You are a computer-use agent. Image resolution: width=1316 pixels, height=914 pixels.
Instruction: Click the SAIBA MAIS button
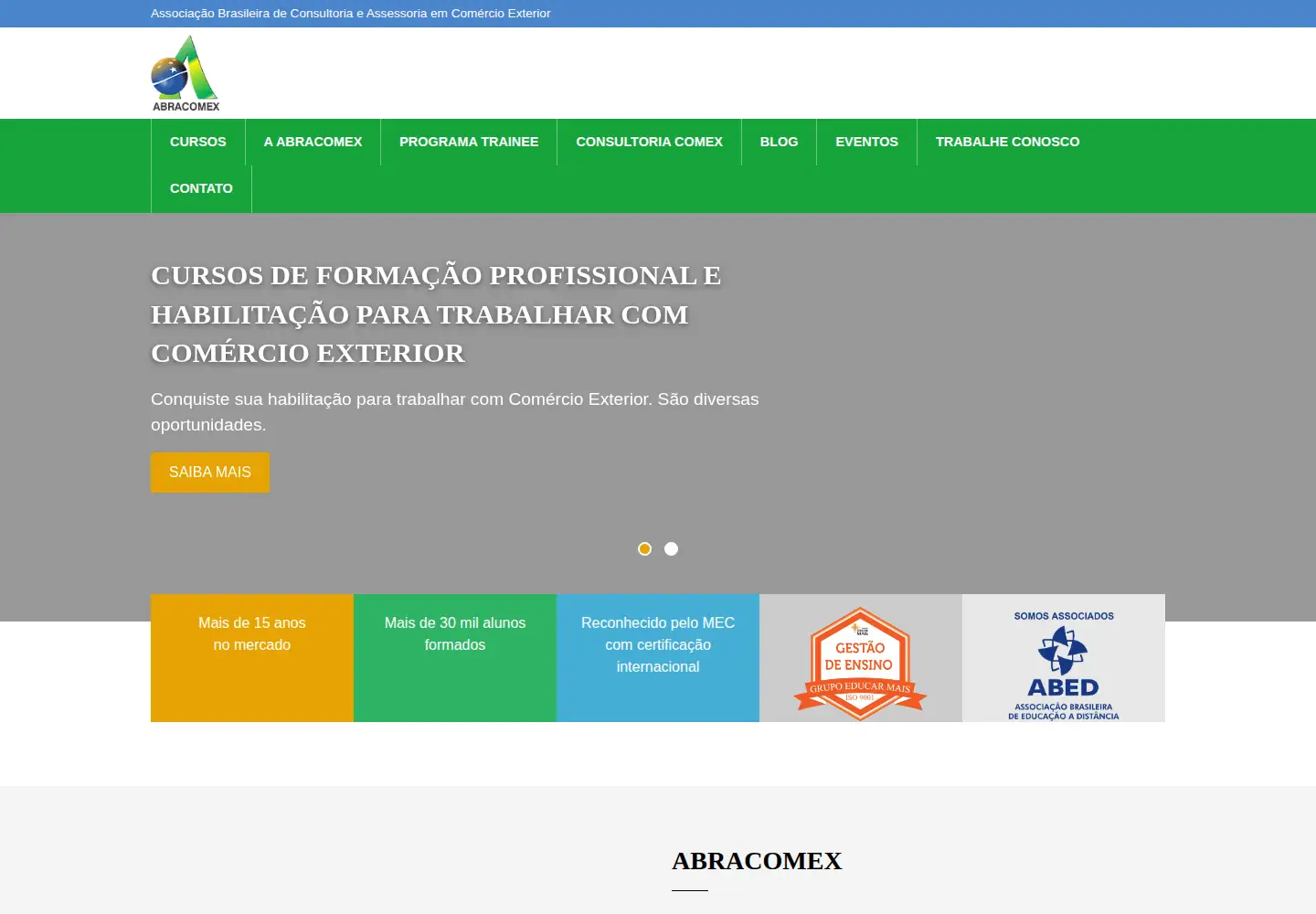(x=210, y=473)
